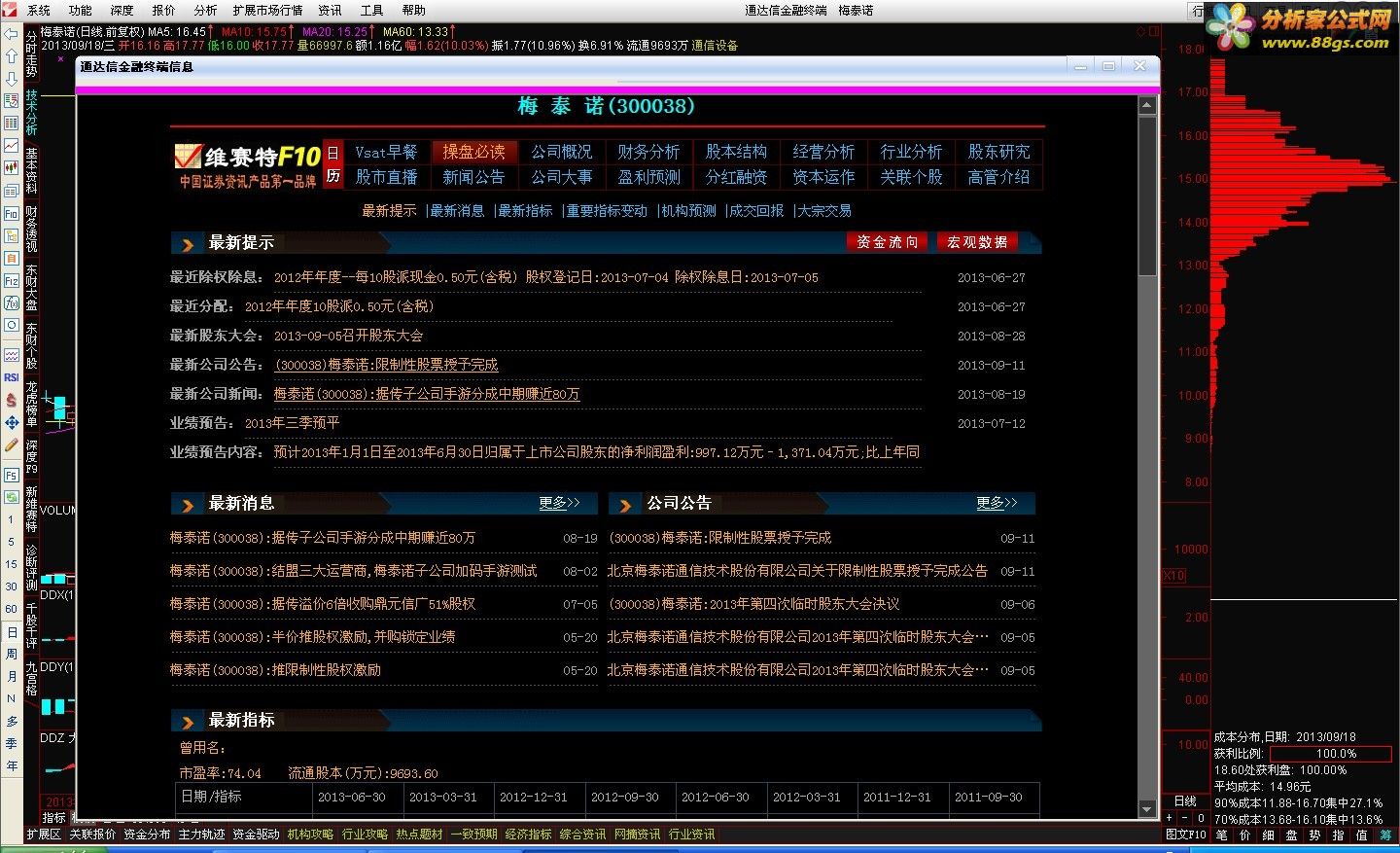
Task: Click the scrollbar up arrow in the info window
Action: (1147, 104)
